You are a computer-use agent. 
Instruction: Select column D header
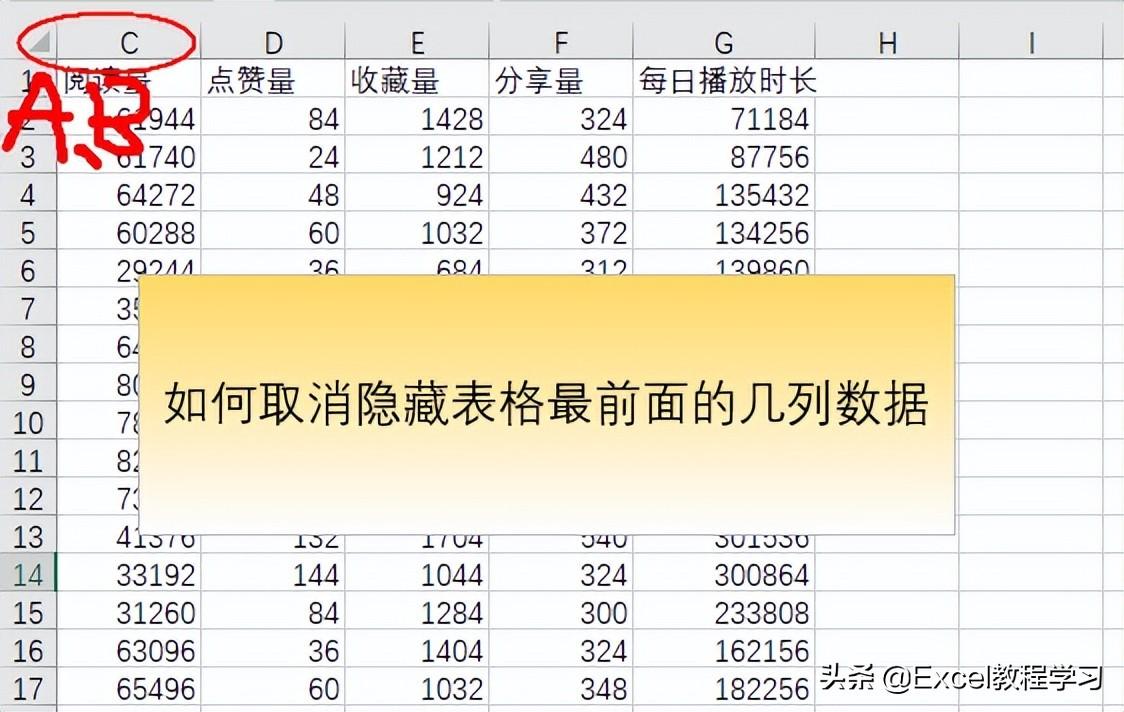click(x=273, y=42)
